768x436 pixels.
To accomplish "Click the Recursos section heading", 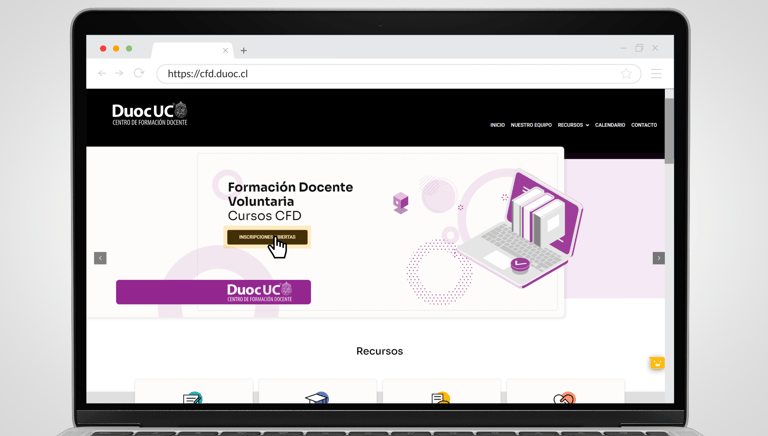I will click(x=380, y=351).
